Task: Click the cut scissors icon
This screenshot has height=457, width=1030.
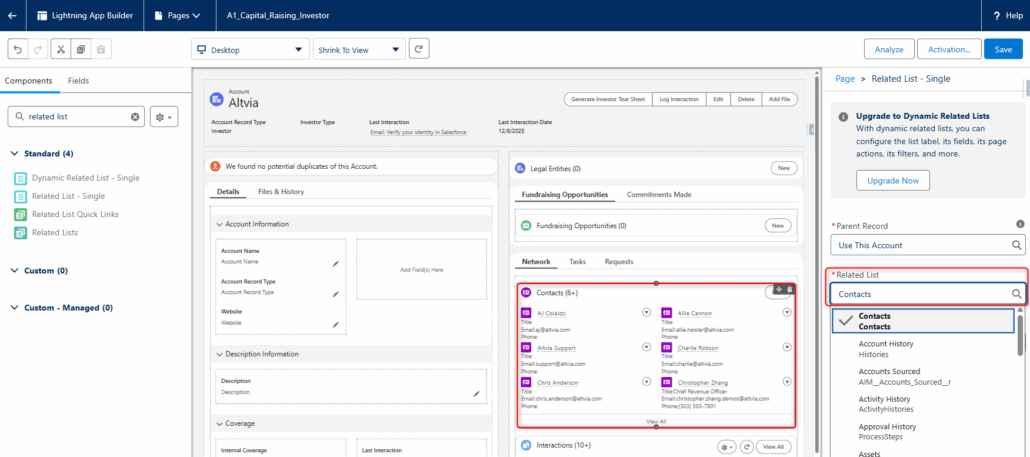Action: [60, 49]
